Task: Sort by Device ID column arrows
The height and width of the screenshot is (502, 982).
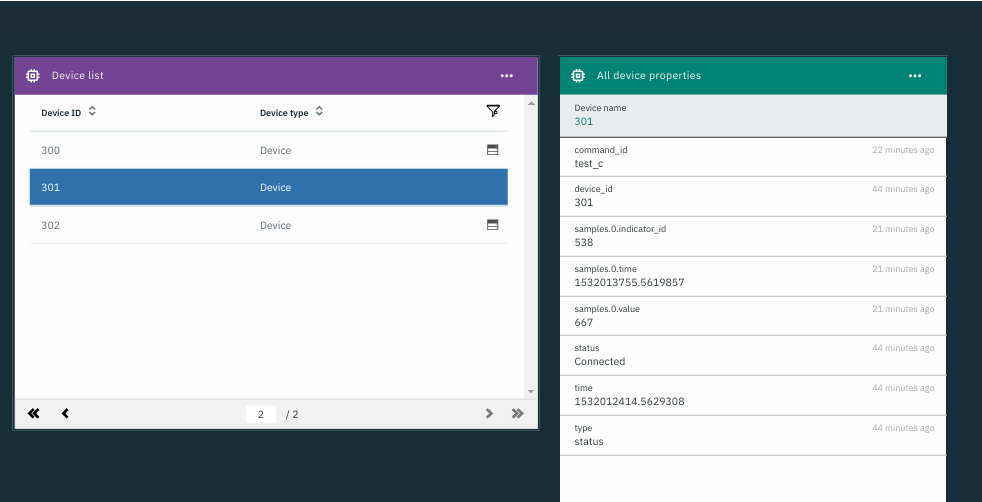Action: (x=92, y=111)
